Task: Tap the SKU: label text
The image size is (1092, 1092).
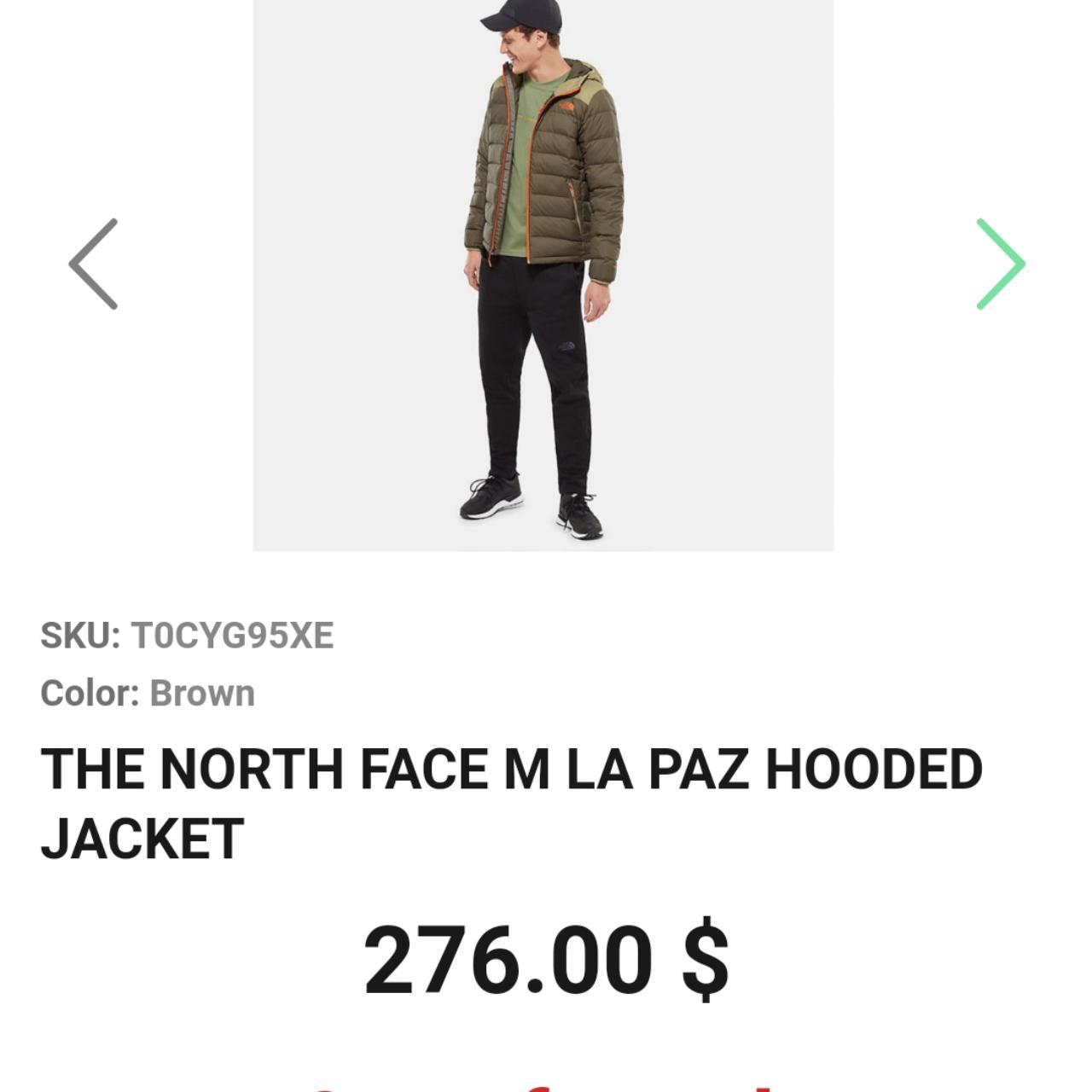Action: pyautogui.click(x=80, y=636)
